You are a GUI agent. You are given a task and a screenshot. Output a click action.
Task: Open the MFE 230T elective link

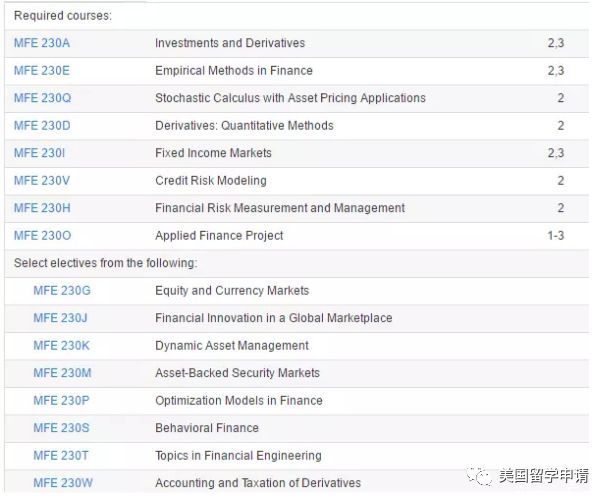pos(61,456)
